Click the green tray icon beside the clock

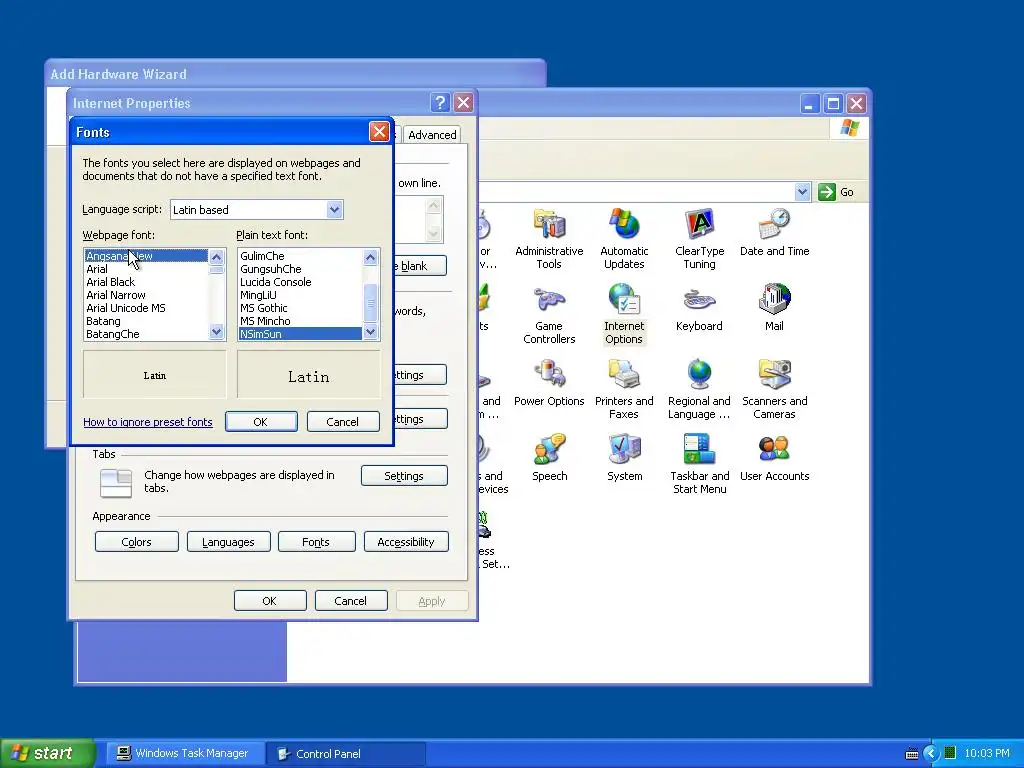tap(950, 754)
